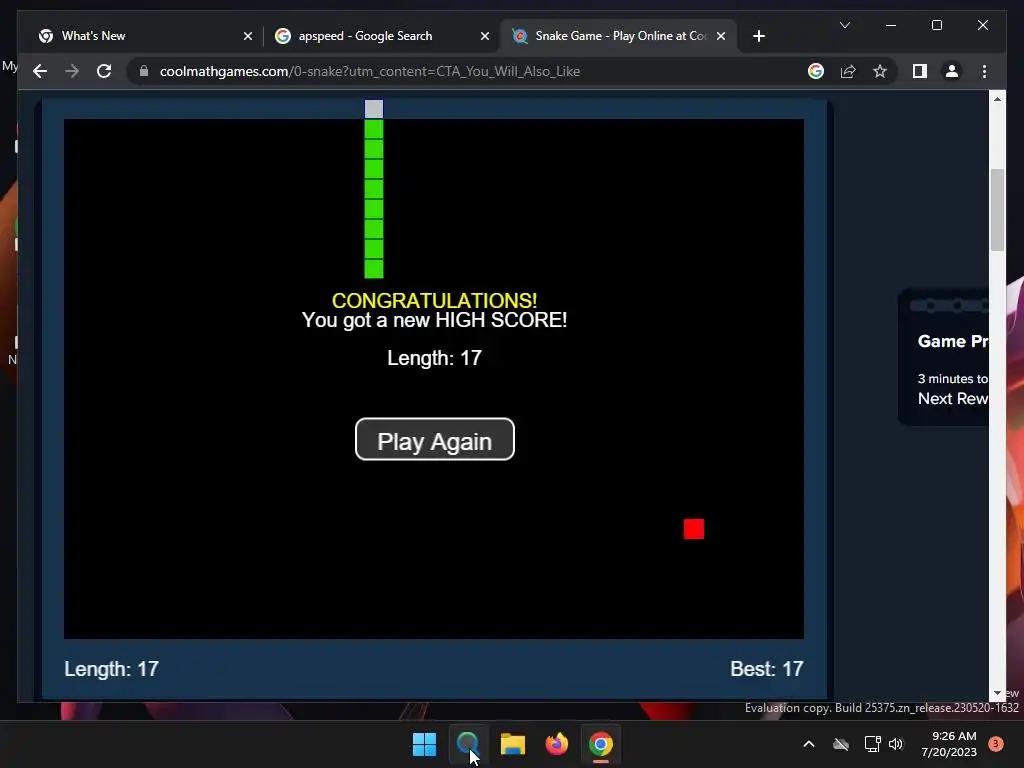This screenshot has height=768, width=1024.
Task: Click the 'You got a new HIGH SCORE!' text
Action: pyautogui.click(x=434, y=320)
